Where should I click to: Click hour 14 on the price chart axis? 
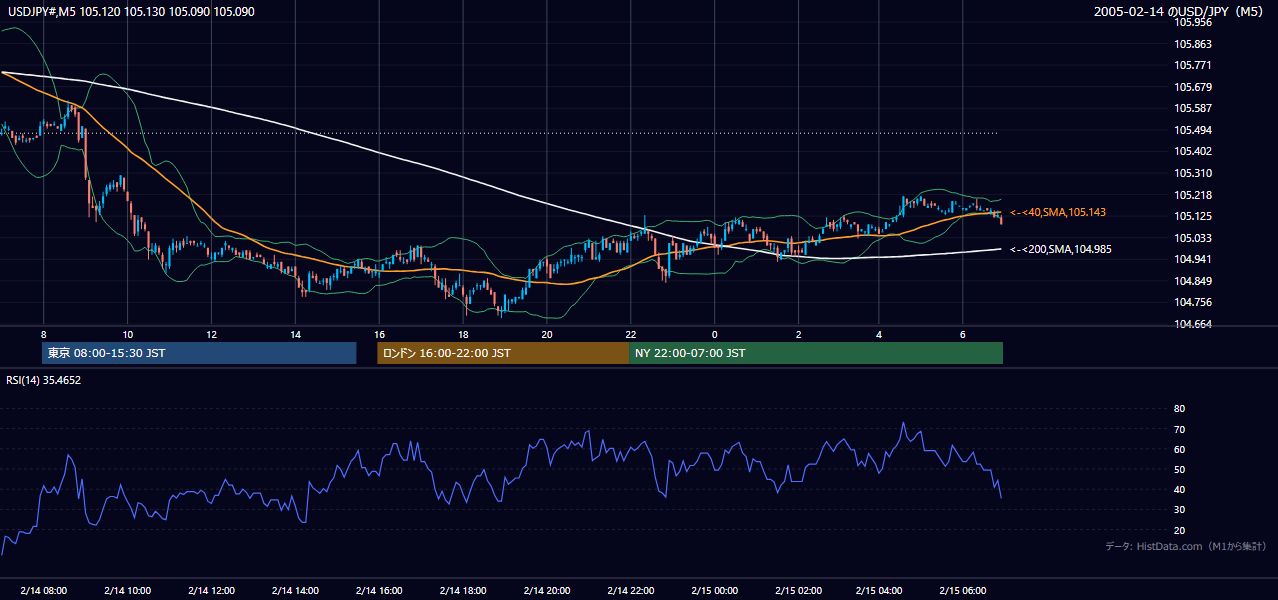tap(295, 333)
